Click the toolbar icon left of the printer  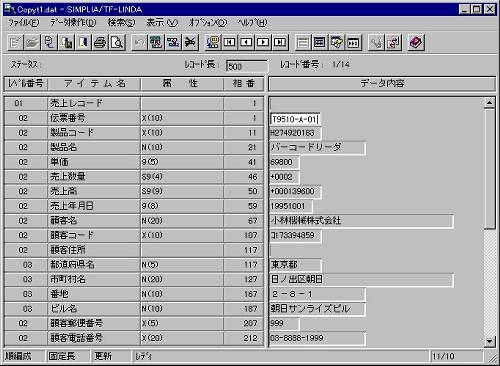83,42
